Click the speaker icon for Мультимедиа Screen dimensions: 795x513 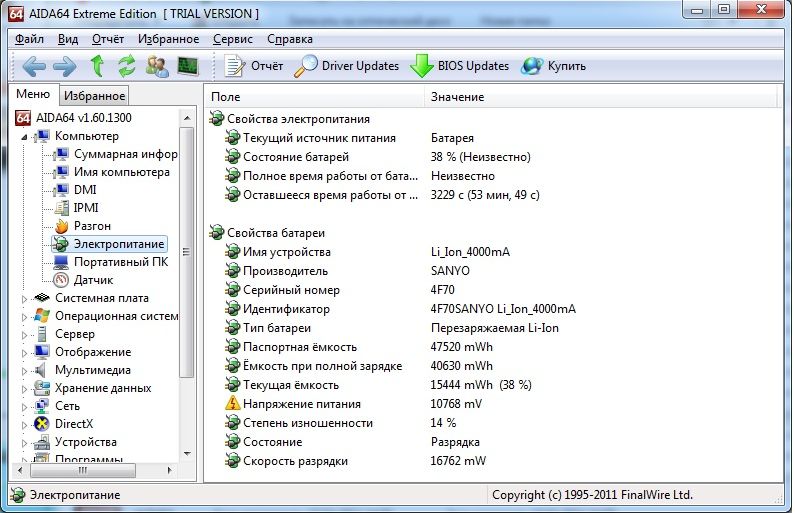[x=41, y=370]
